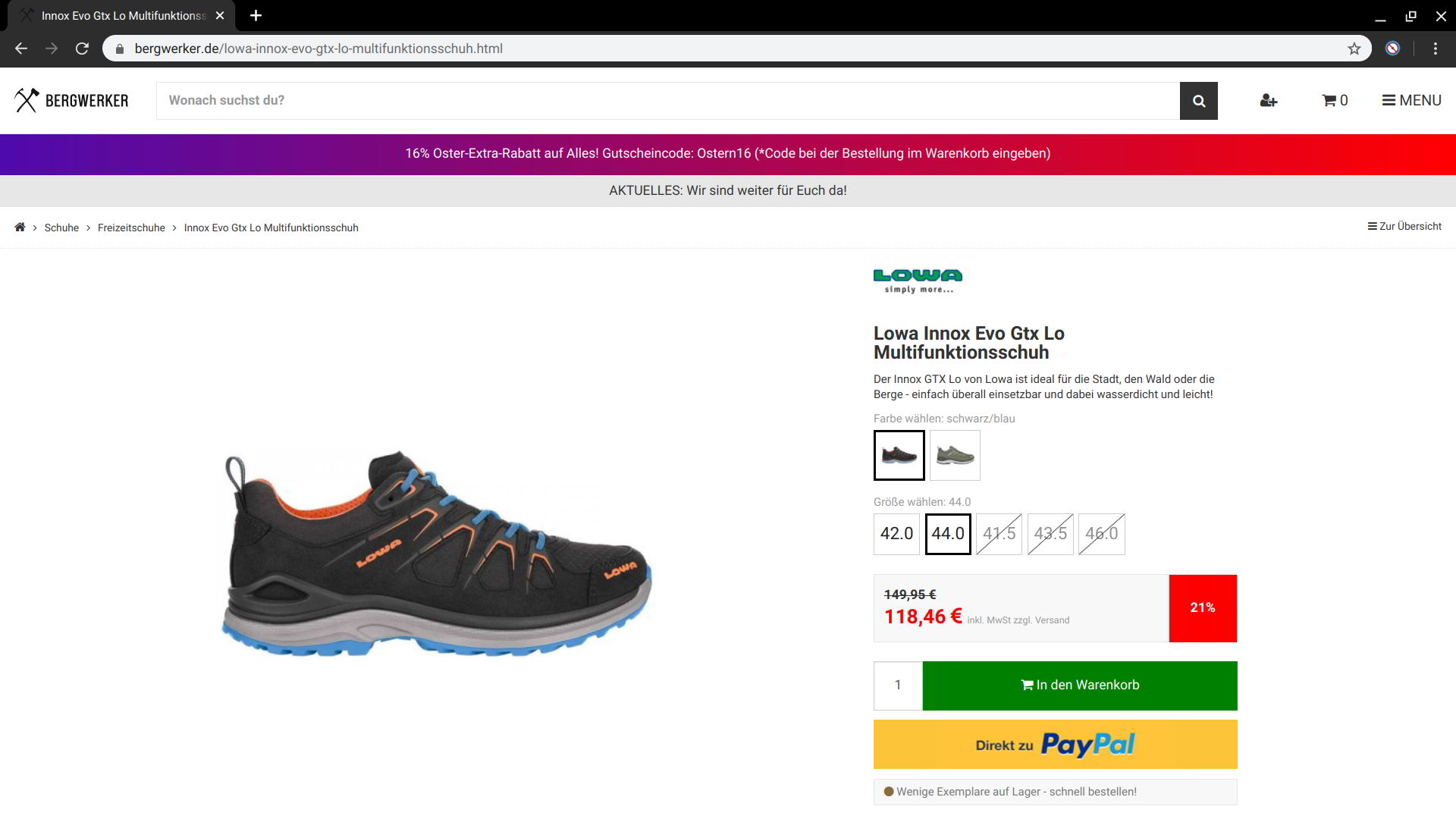
Task: Open Schuhe breadcrumb link
Action: click(x=61, y=227)
